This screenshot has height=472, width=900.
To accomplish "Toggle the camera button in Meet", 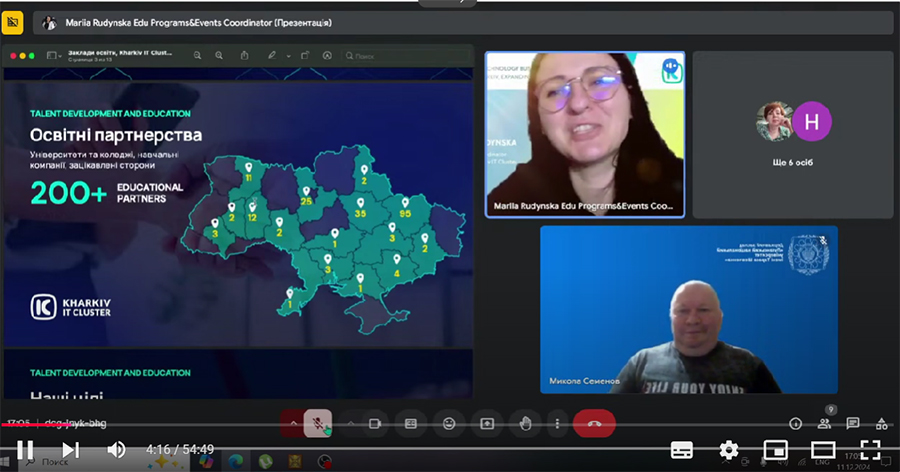I will [375, 424].
